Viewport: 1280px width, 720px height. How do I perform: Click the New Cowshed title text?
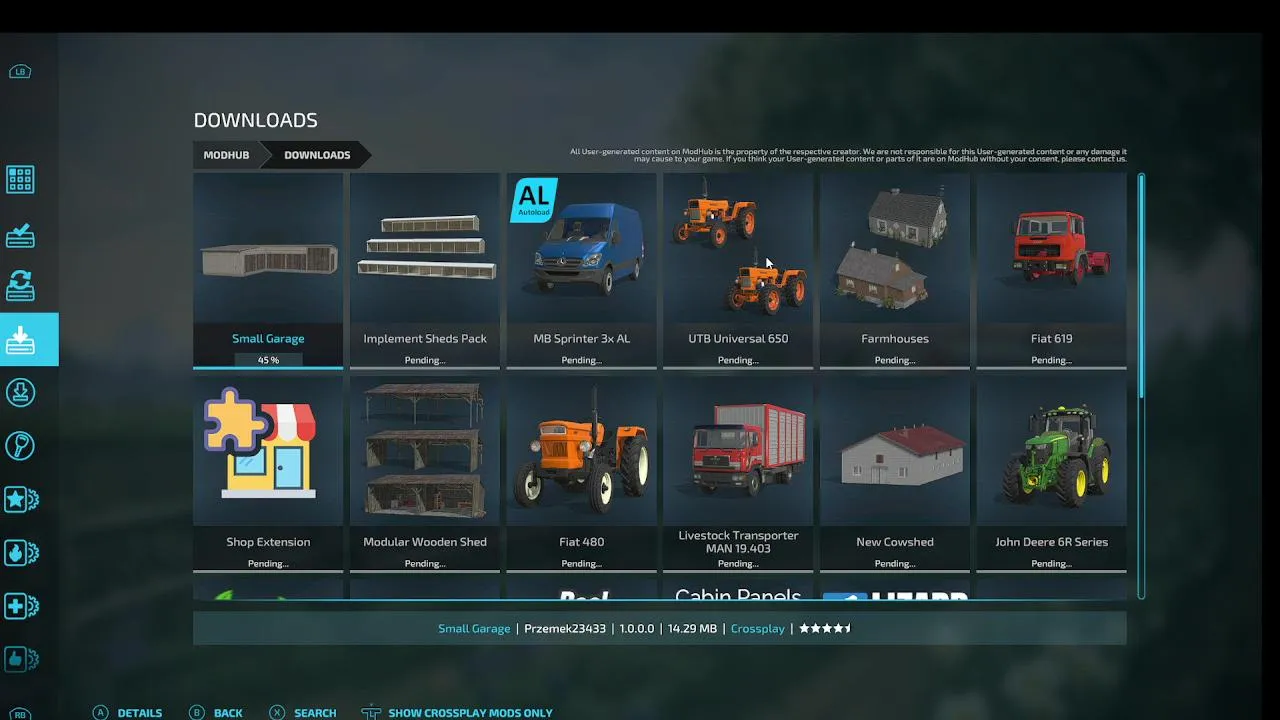tap(895, 542)
